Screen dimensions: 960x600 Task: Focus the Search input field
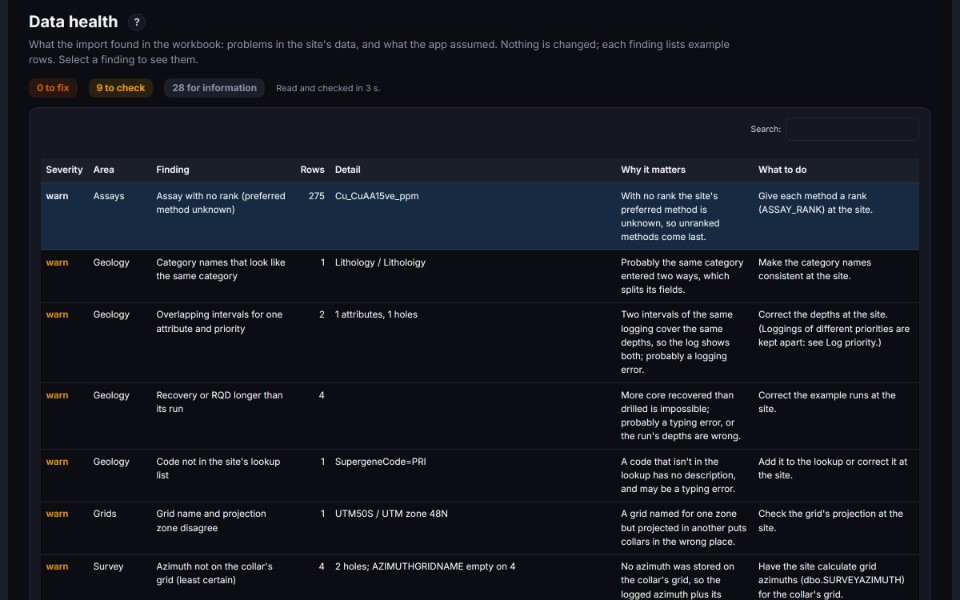tap(852, 129)
